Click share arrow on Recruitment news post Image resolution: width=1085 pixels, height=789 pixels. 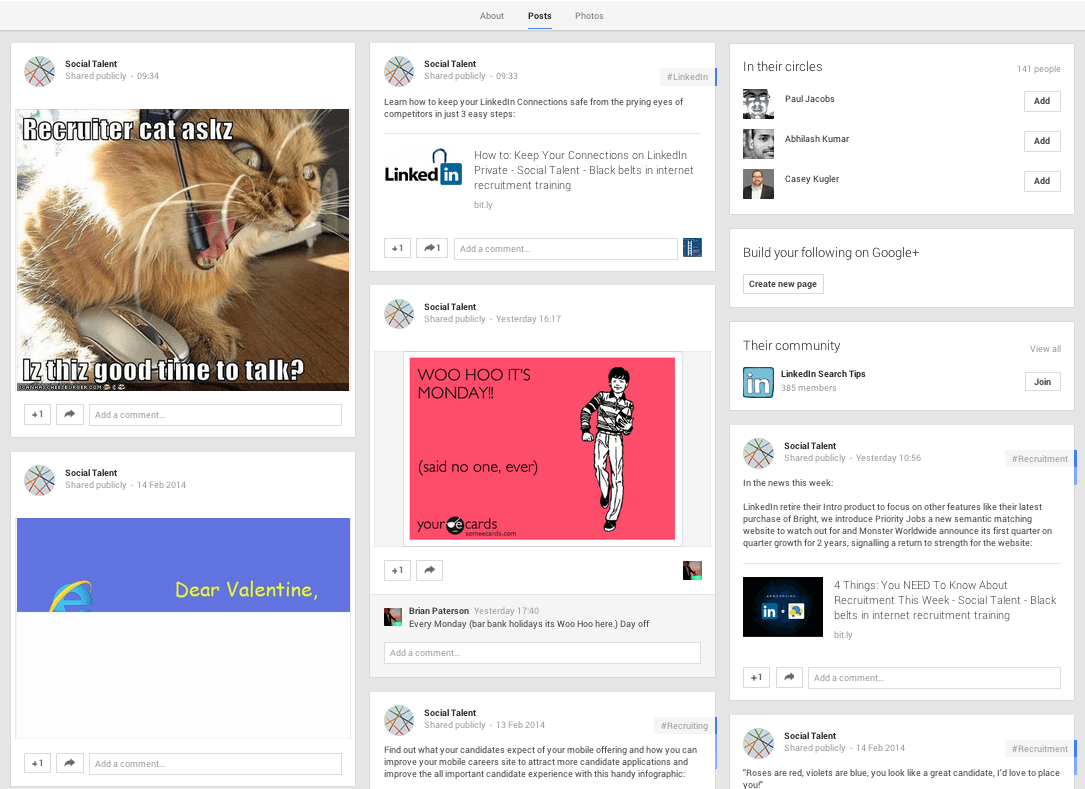pos(789,678)
